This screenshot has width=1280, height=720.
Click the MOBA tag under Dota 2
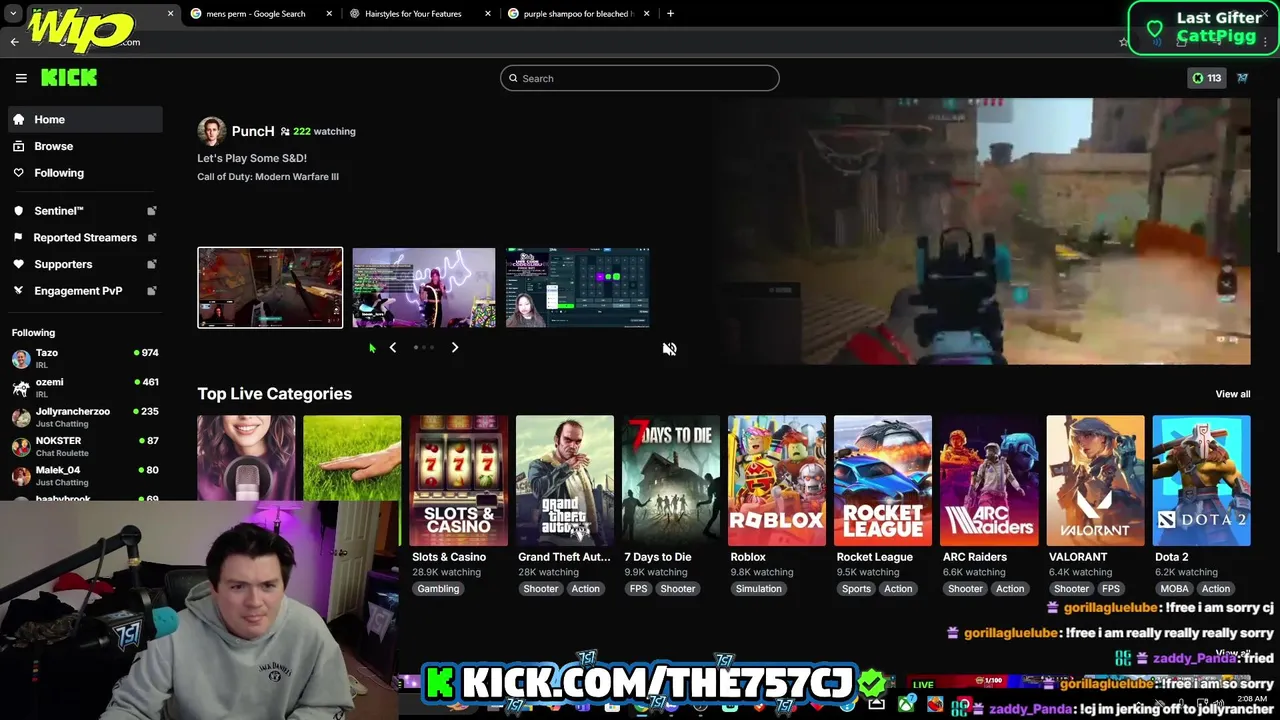click(x=1174, y=589)
